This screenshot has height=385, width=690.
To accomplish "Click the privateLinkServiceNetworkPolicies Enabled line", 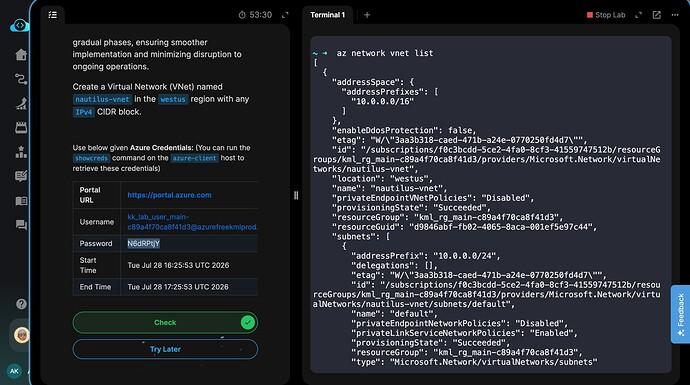I will tap(464, 334).
